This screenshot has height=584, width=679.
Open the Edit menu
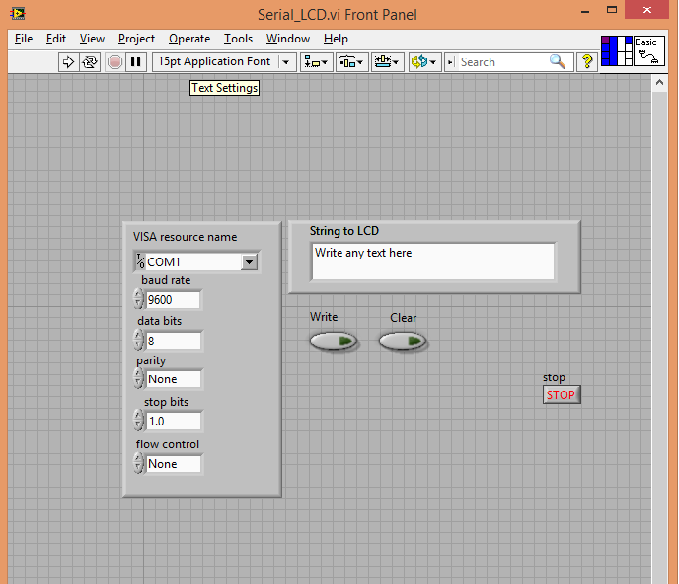click(55, 39)
